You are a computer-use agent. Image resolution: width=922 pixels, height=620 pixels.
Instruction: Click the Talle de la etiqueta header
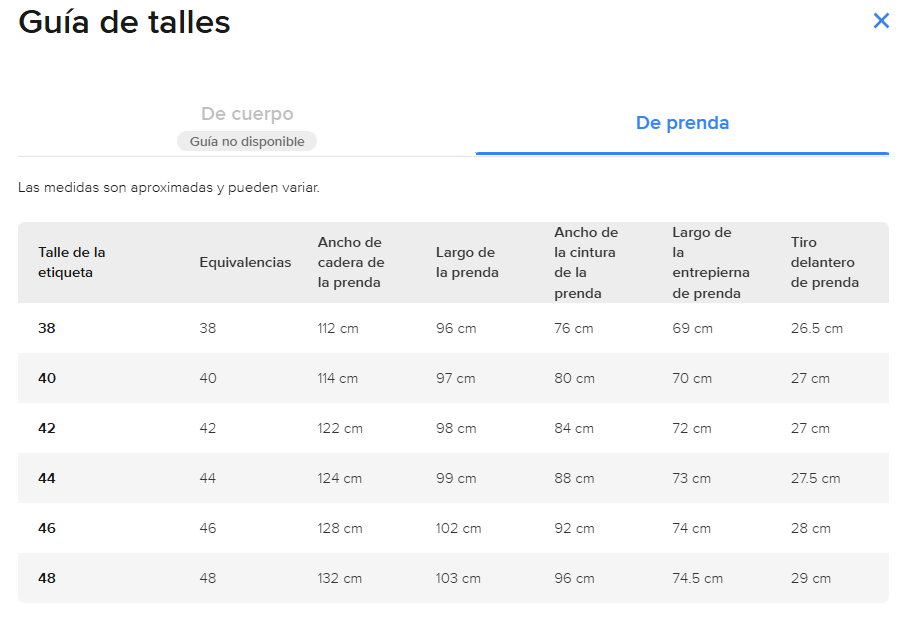click(72, 262)
